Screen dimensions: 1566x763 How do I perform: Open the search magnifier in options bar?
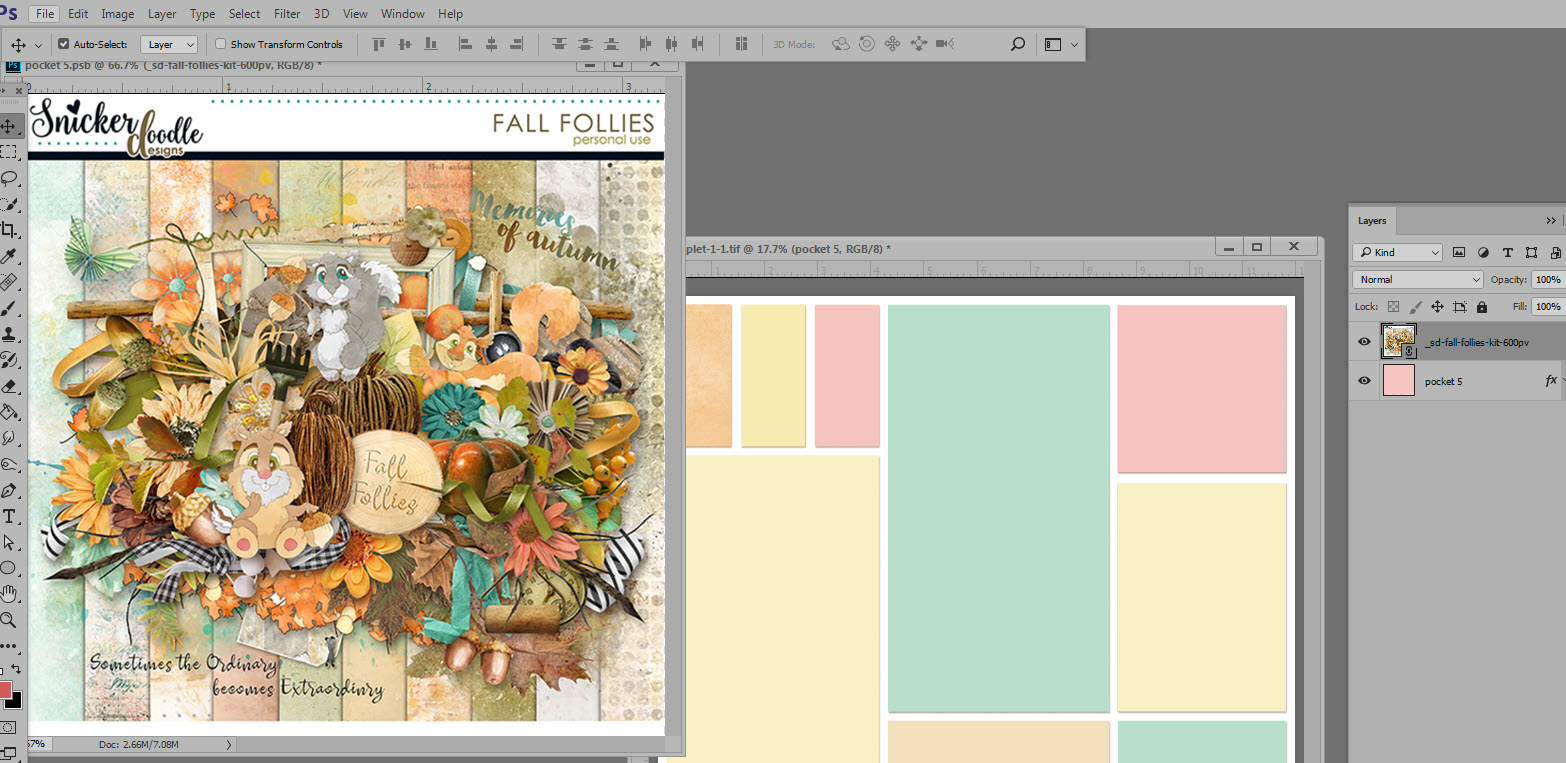[1017, 44]
